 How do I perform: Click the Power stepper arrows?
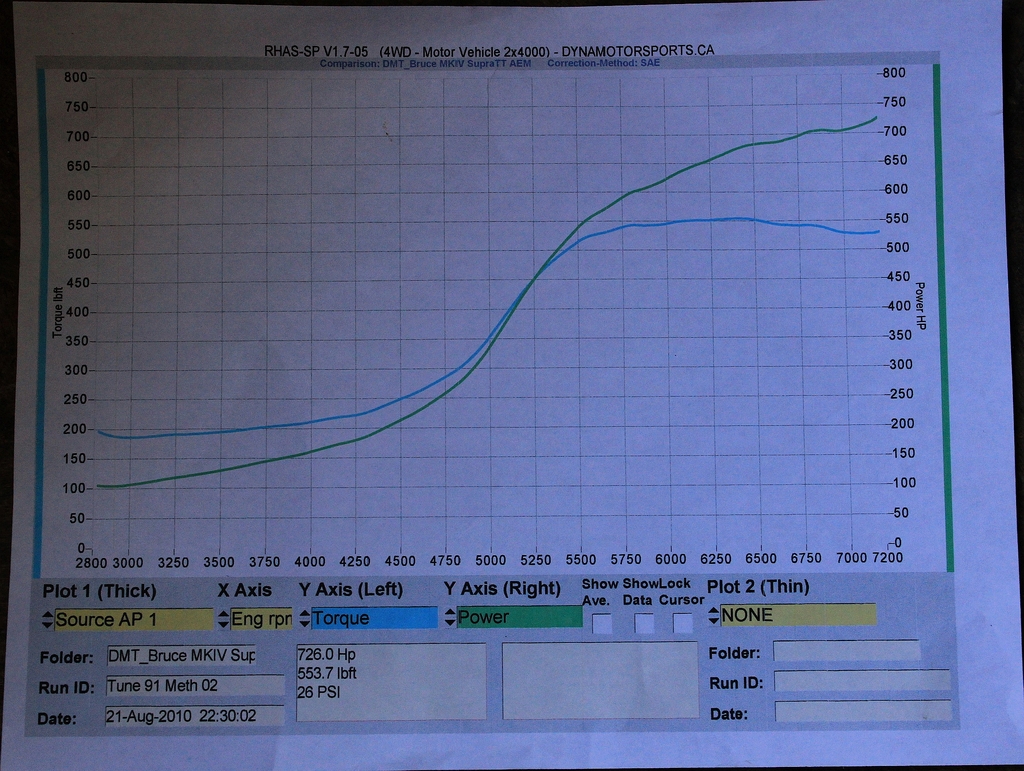452,619
